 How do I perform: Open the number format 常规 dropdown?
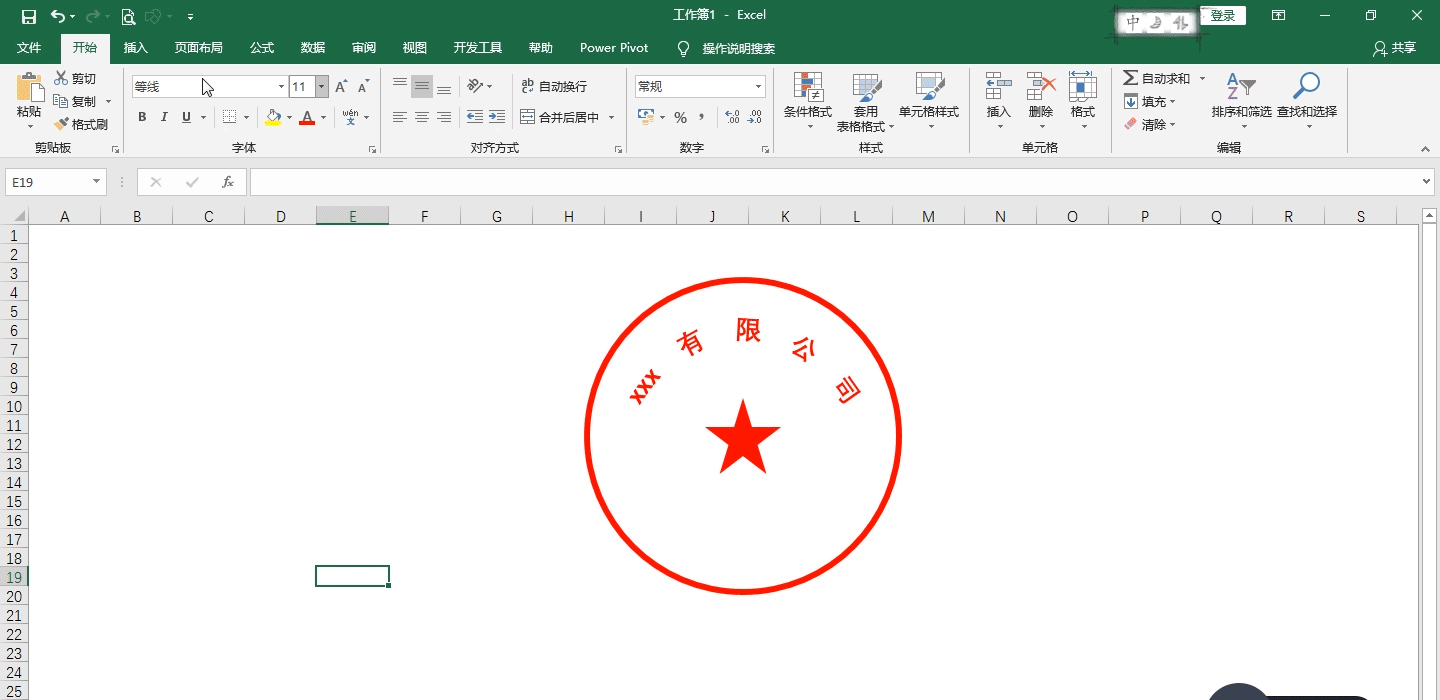click(759, 87)
